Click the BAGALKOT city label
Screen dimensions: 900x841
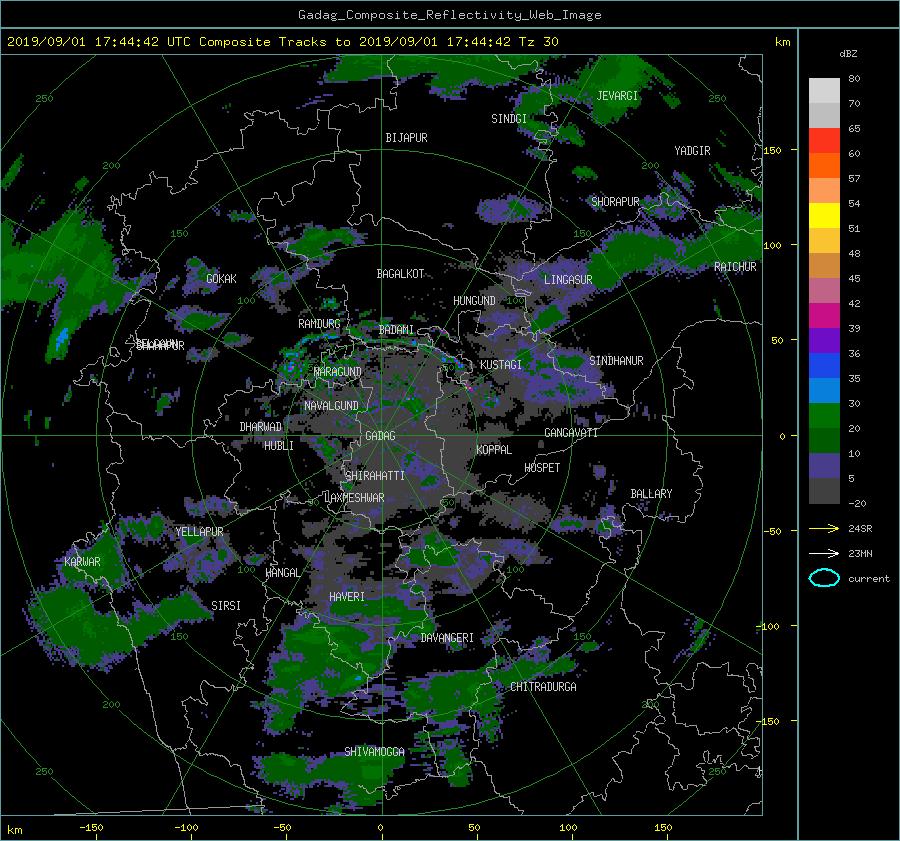click(400, 274)
